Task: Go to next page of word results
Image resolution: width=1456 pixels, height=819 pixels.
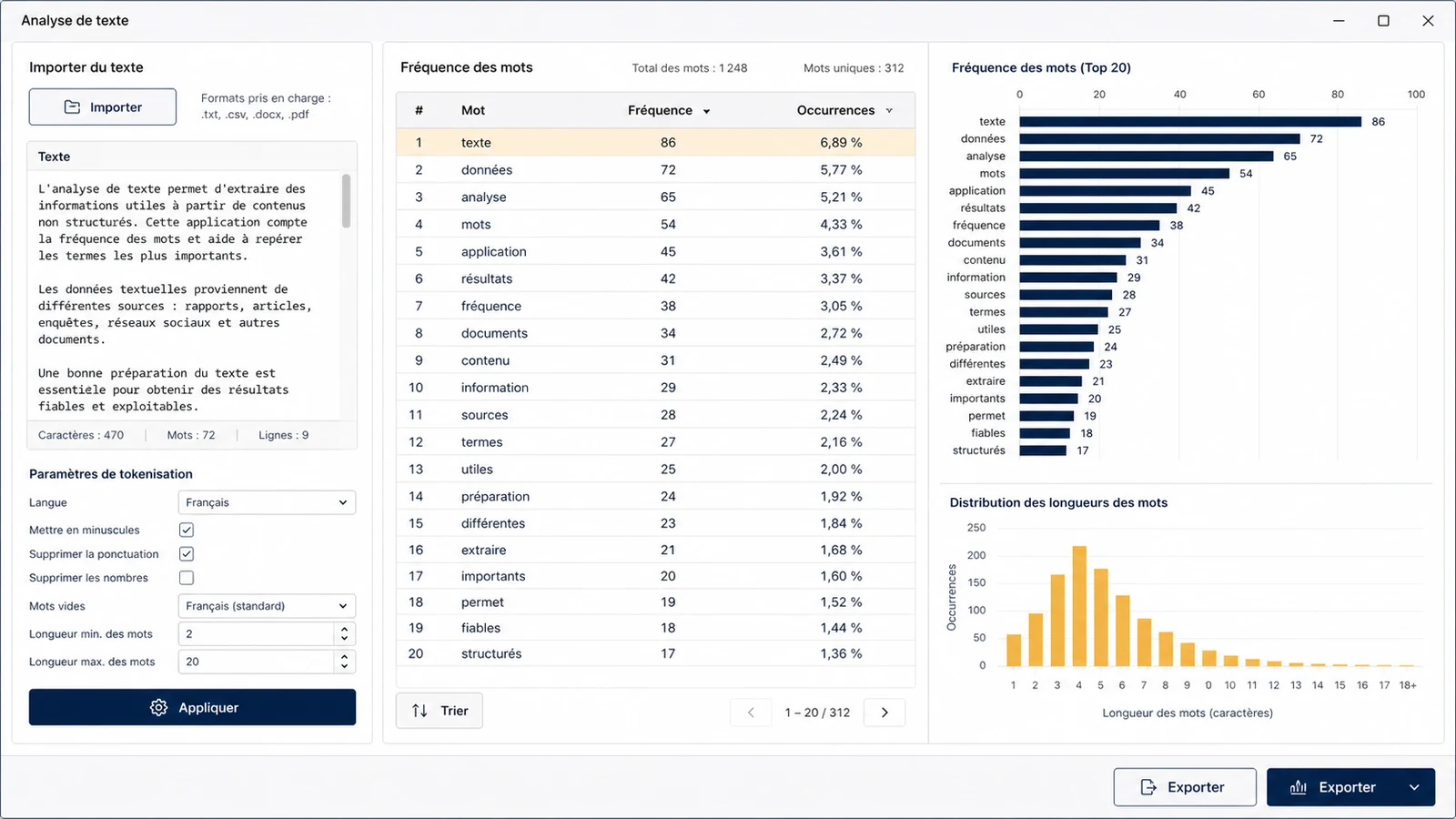Action: point(885,713)
